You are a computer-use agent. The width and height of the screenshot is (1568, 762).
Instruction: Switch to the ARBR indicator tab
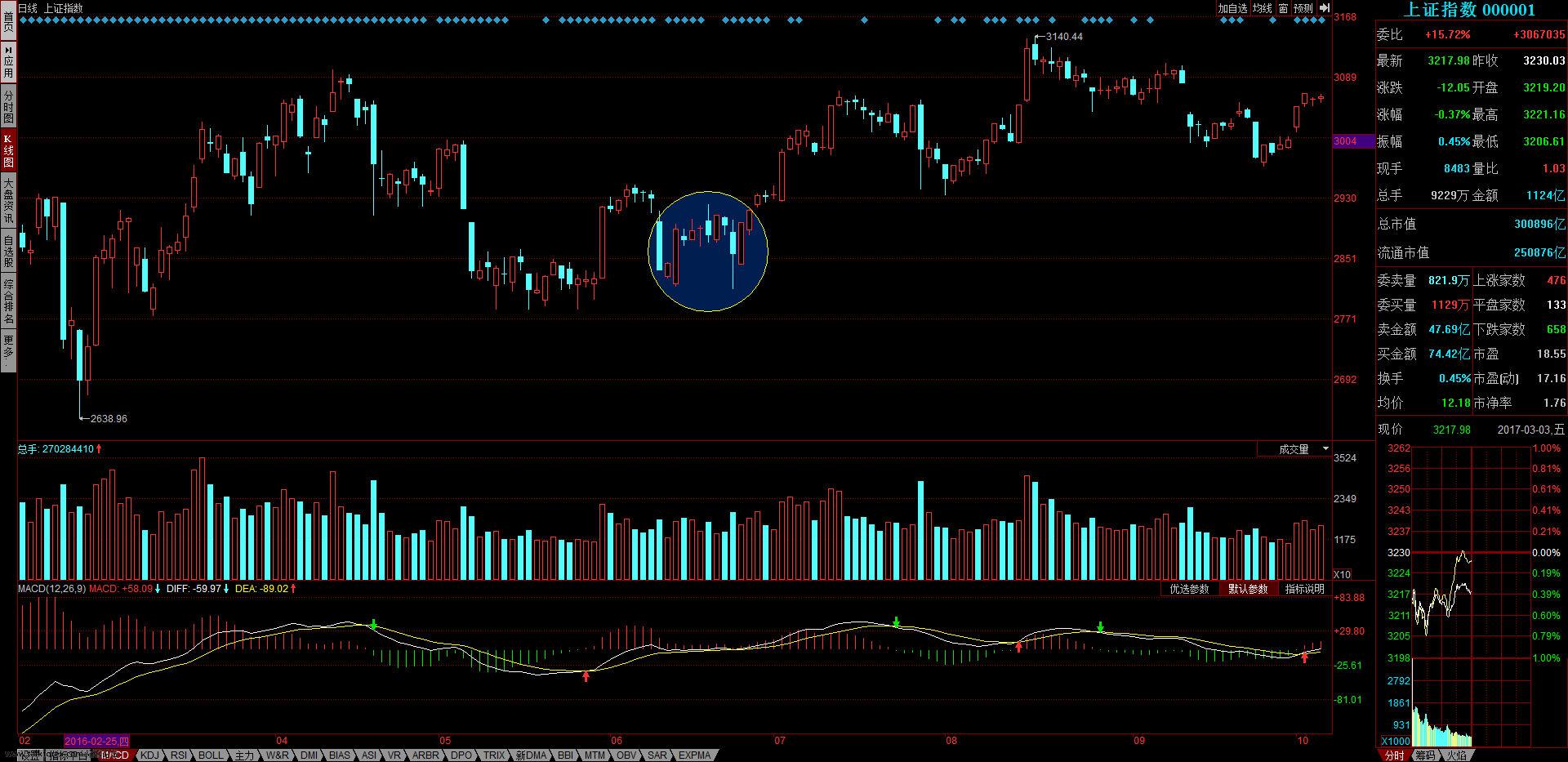pos(425,755)
